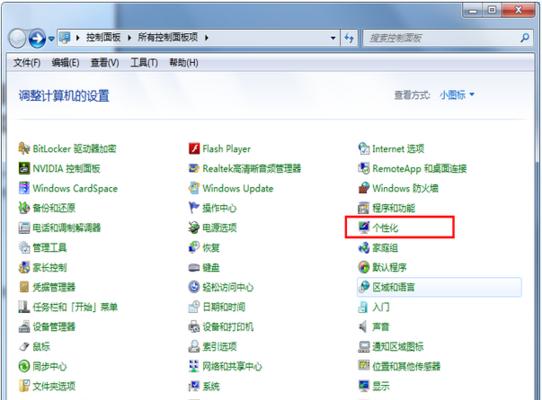Viewport: 542px width, 400px height.
Task: Click the 所有控制面板项 breadcrumb segment
Action: (167, 37)
